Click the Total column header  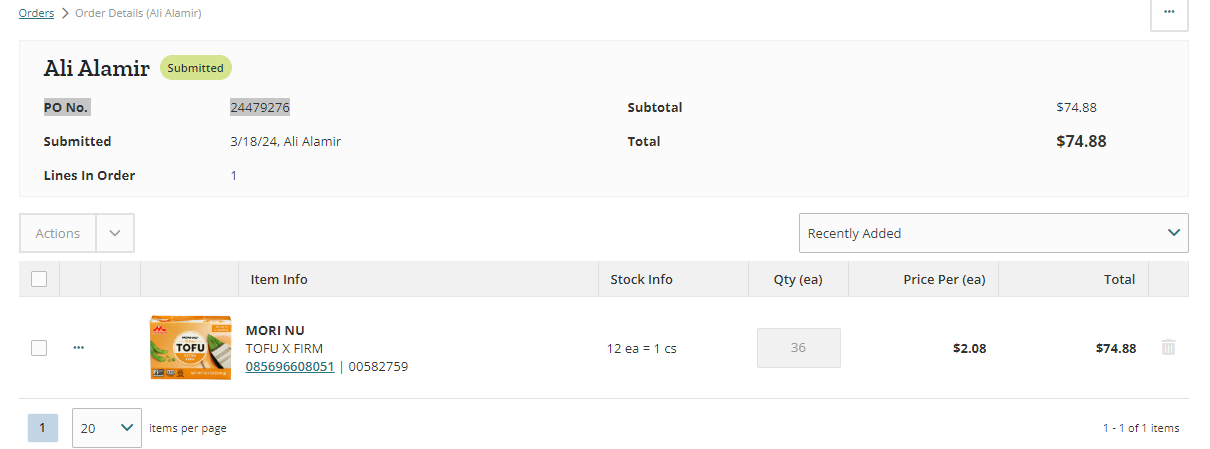1119,280
